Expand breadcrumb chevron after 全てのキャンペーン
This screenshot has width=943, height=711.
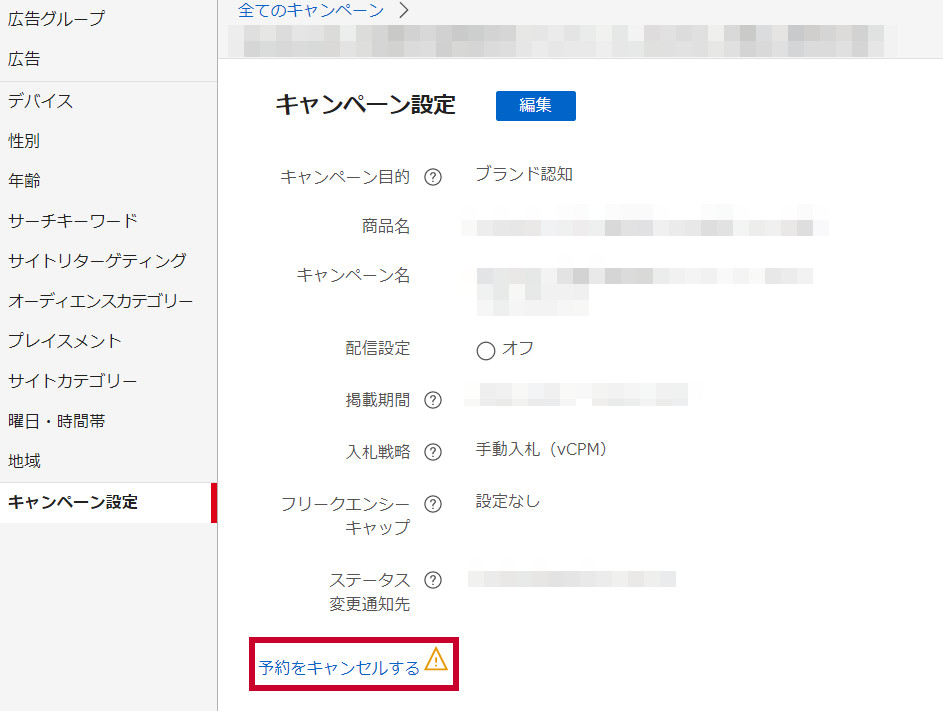point(404,10)
